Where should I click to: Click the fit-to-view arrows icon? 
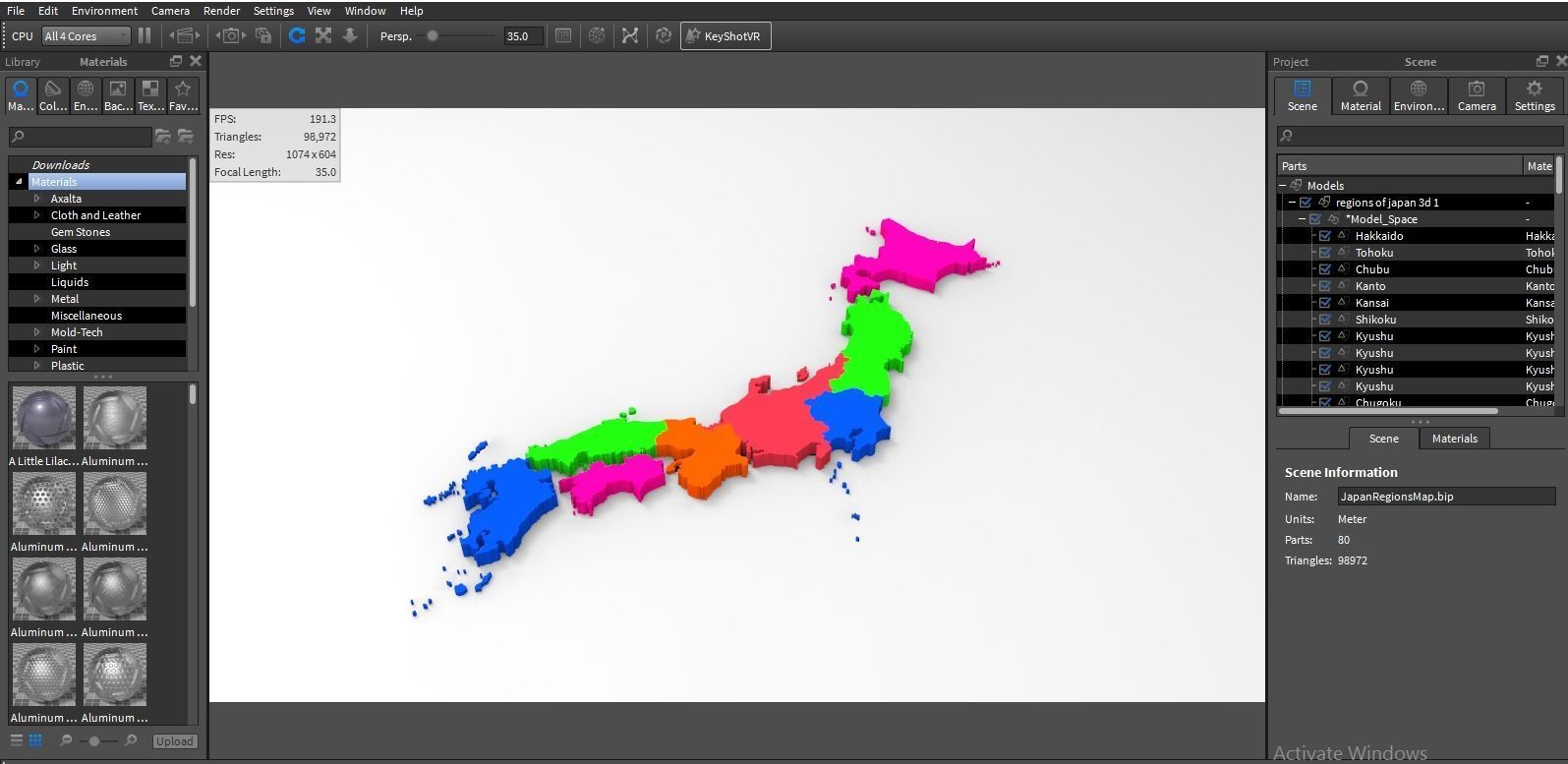323,35
